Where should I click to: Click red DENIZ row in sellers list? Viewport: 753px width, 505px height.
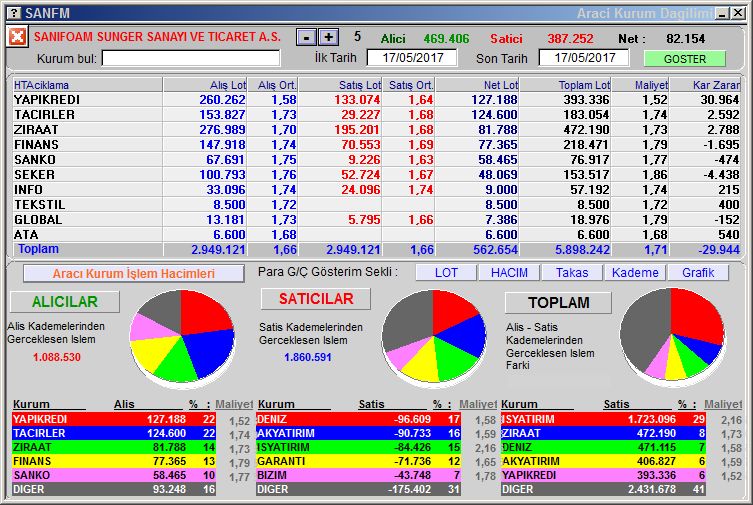pyautogui.click(x=358, y=419)
